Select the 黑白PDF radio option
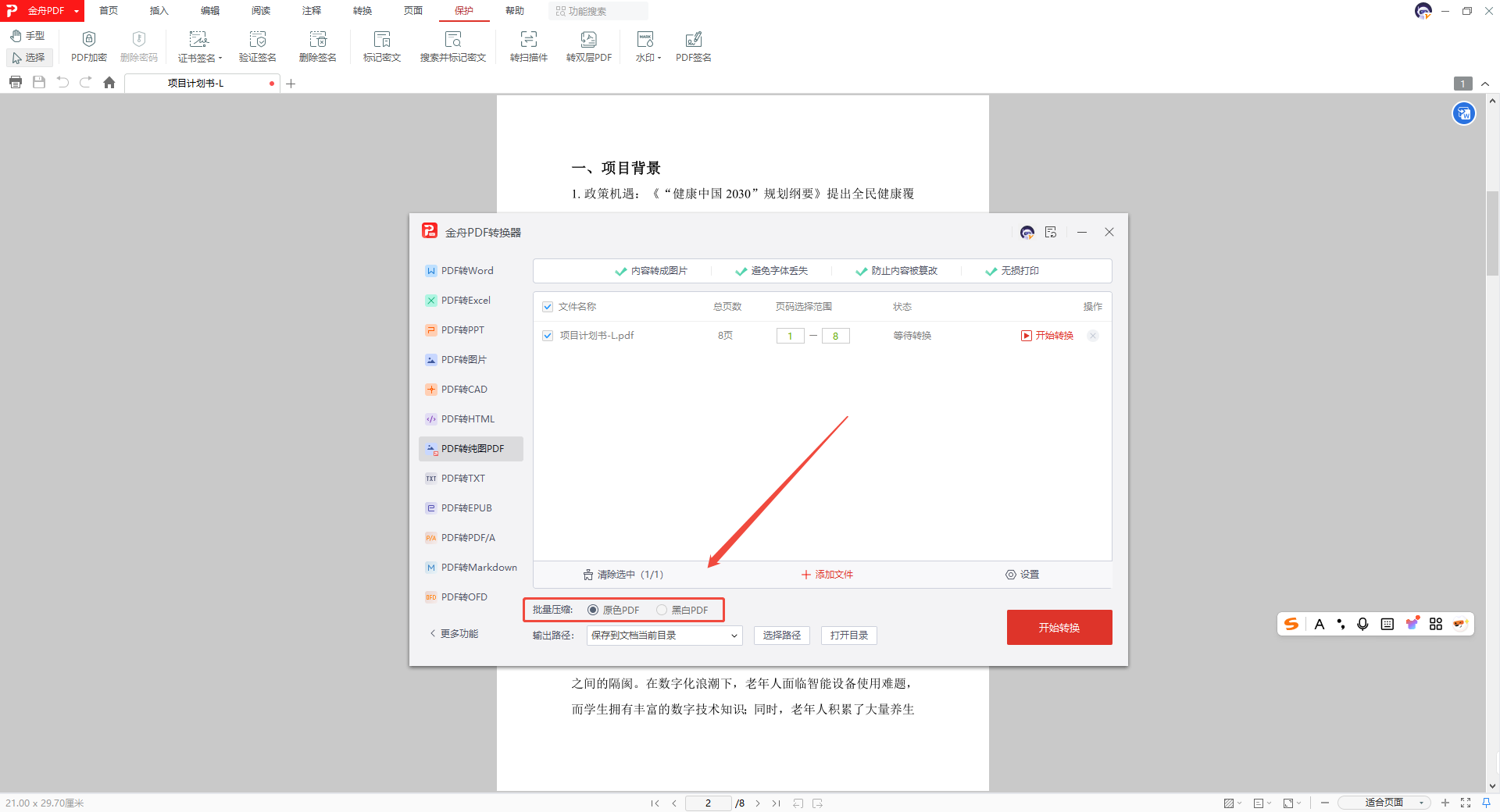 pyautogui.click(x=662, y=610)
